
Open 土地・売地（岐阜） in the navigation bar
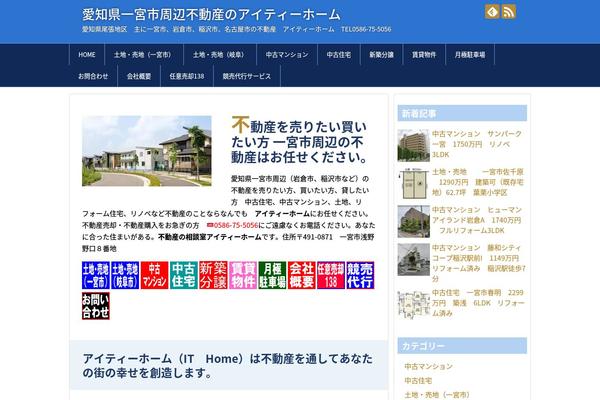[x=219, y=55]
